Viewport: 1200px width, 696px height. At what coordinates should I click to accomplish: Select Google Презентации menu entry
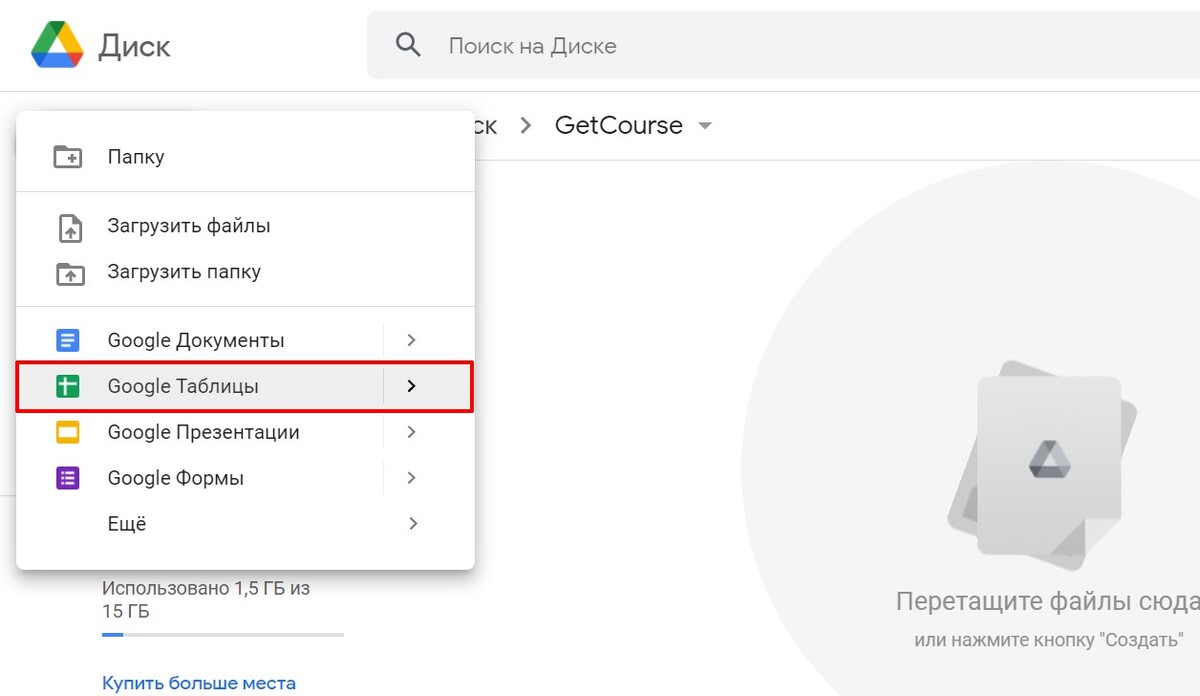click(x=245, y=433)
